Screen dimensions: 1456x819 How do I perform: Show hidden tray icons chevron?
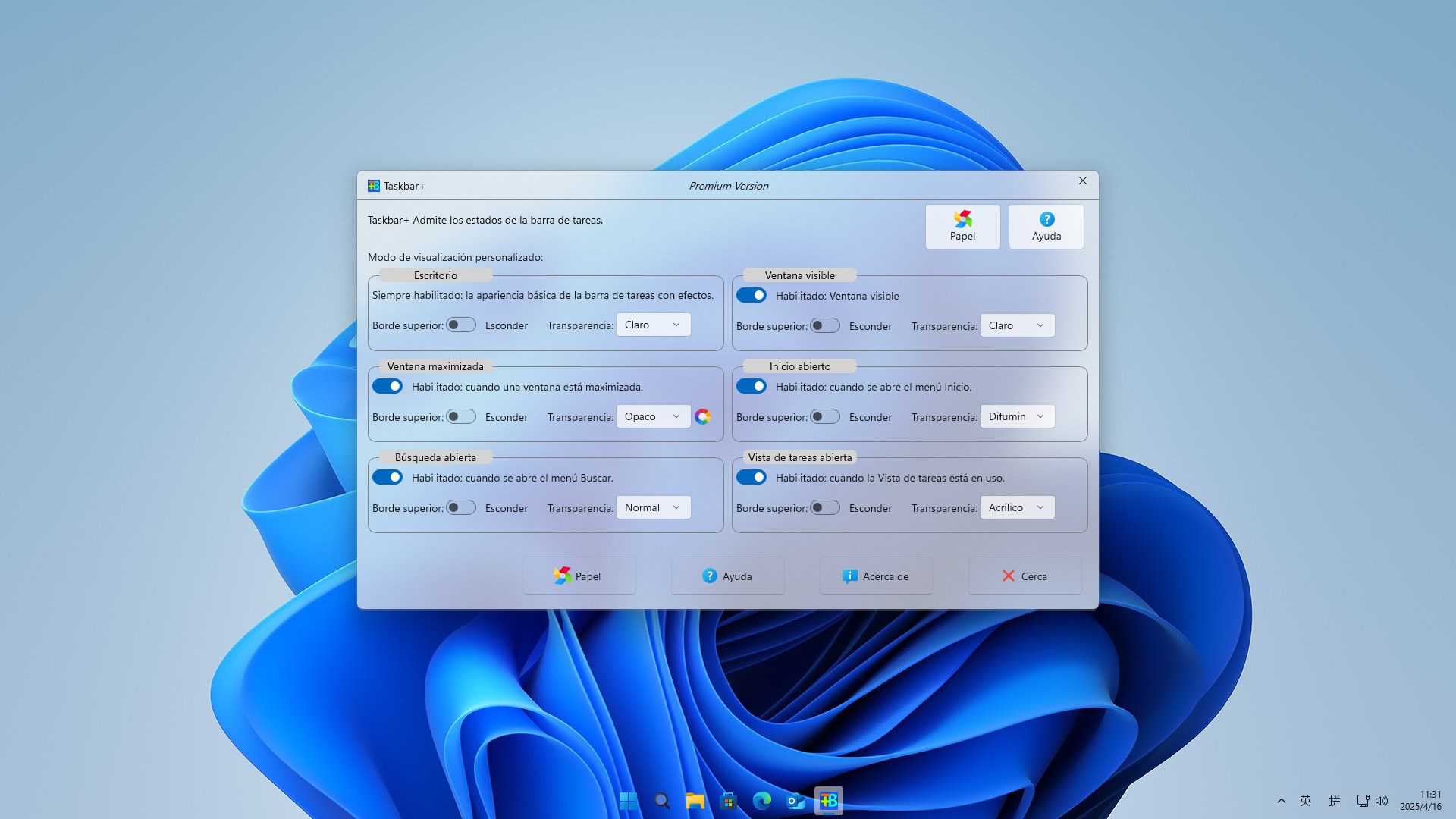click(x=1282, y=801)
